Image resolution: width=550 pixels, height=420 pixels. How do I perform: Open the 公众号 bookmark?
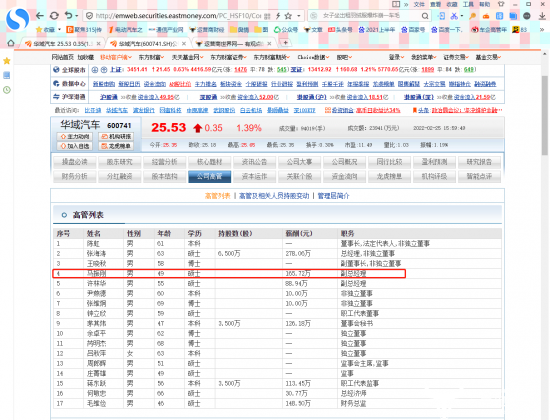286,30
